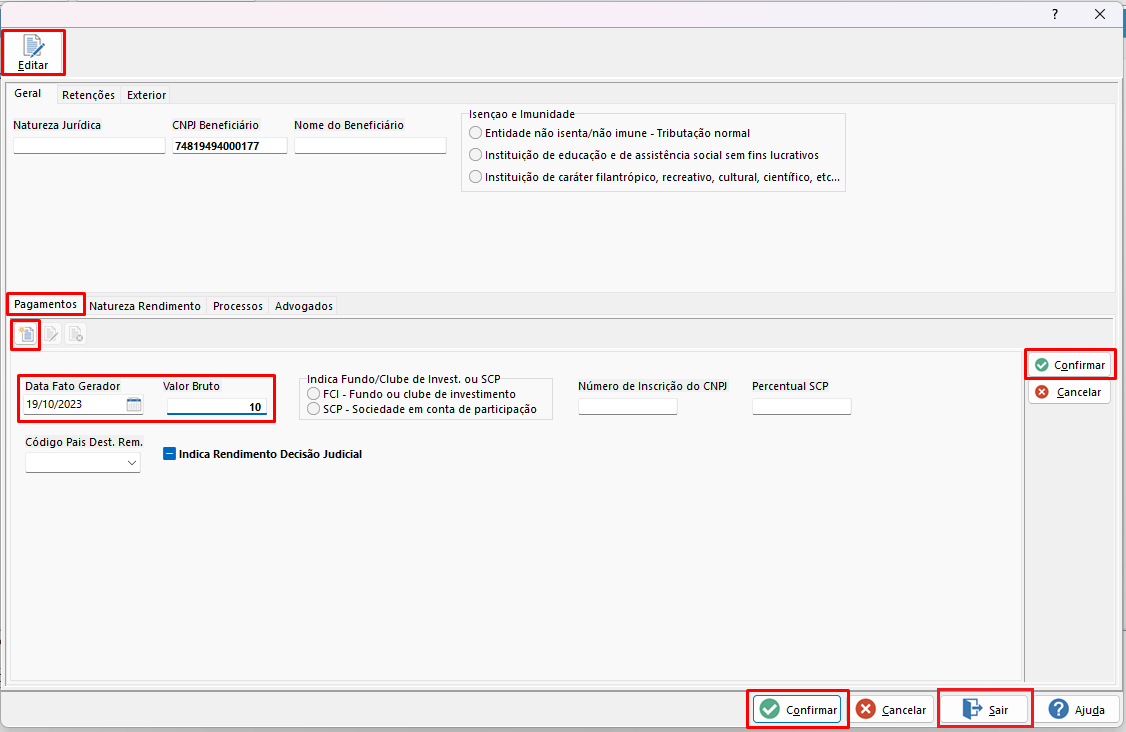The height and width of the screenshot is (732, 1126).
Task: Cancel the payment entry on right panel
Action: tap(1069, 392)
